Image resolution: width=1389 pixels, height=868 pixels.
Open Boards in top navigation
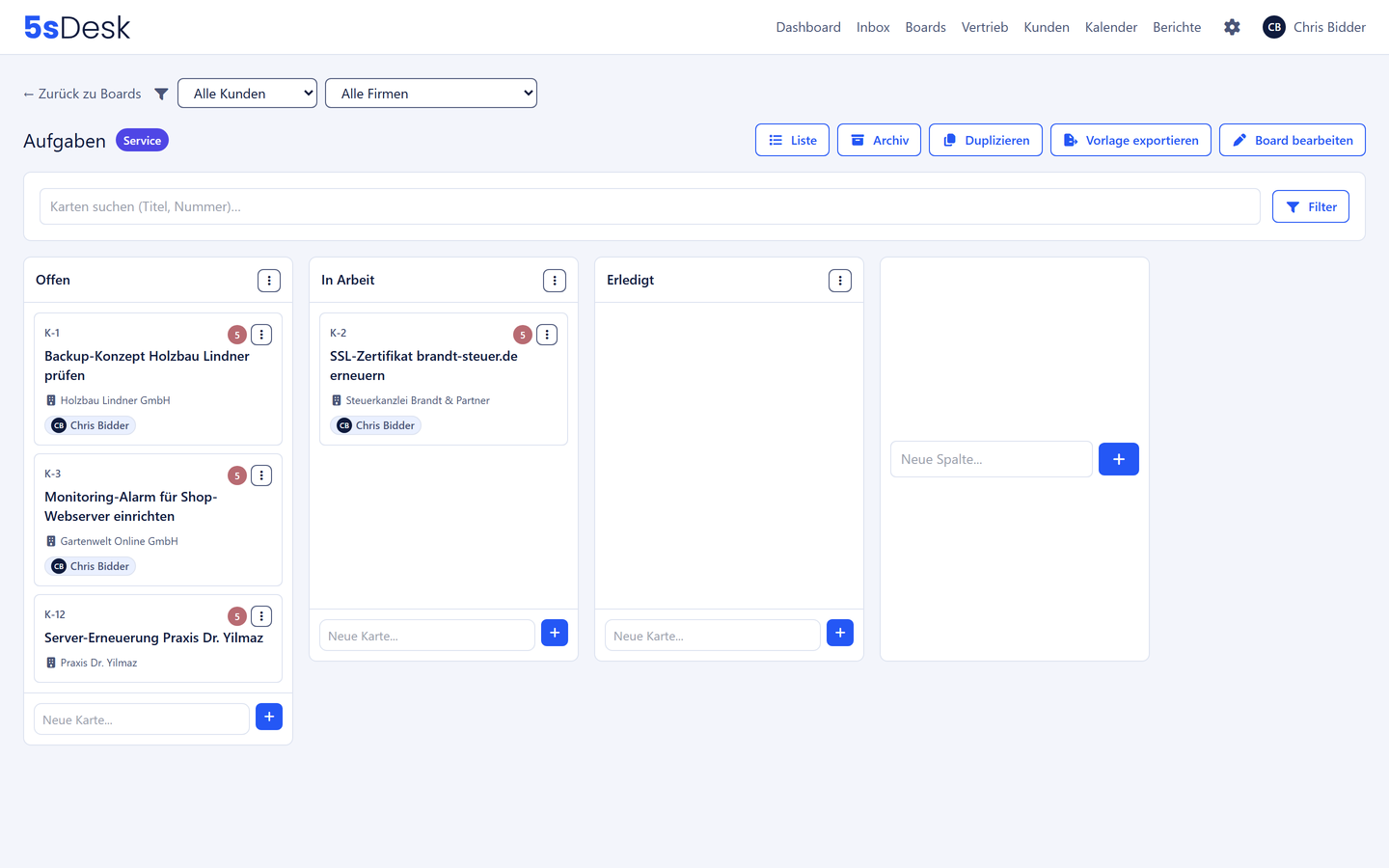925,27
